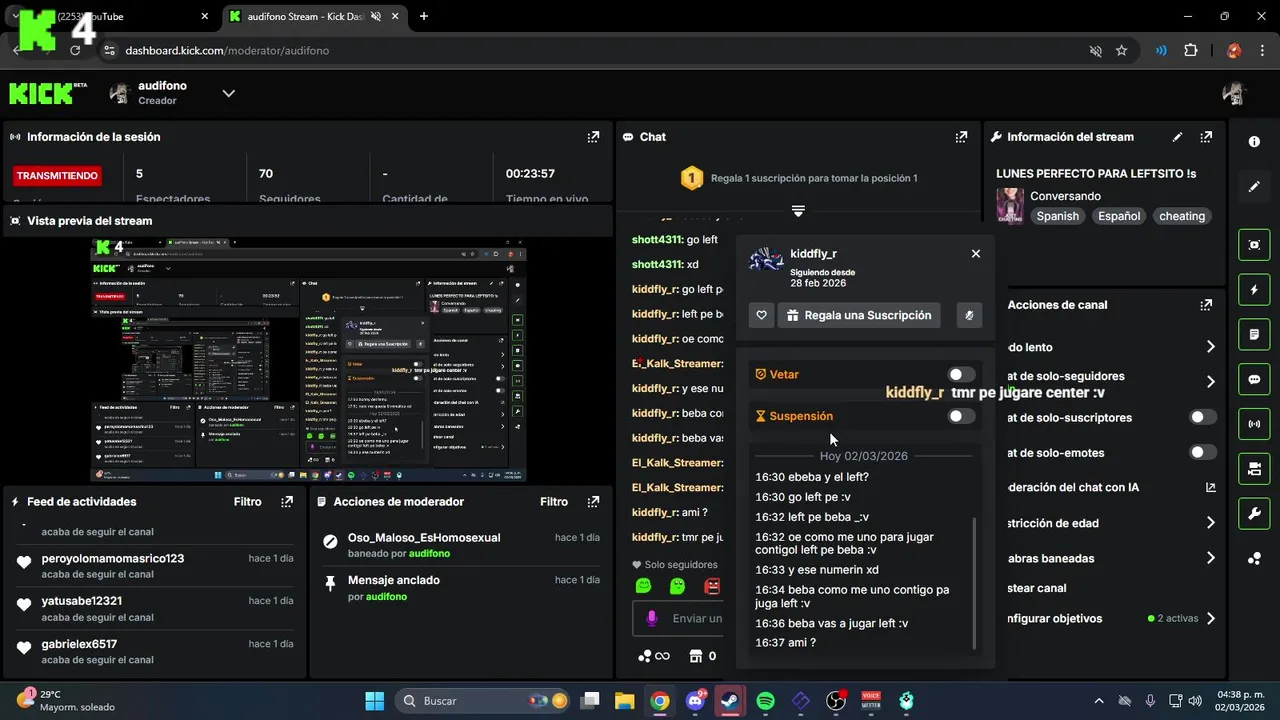
Task: Open Steam from the taskbar
Action: point(730,701)
